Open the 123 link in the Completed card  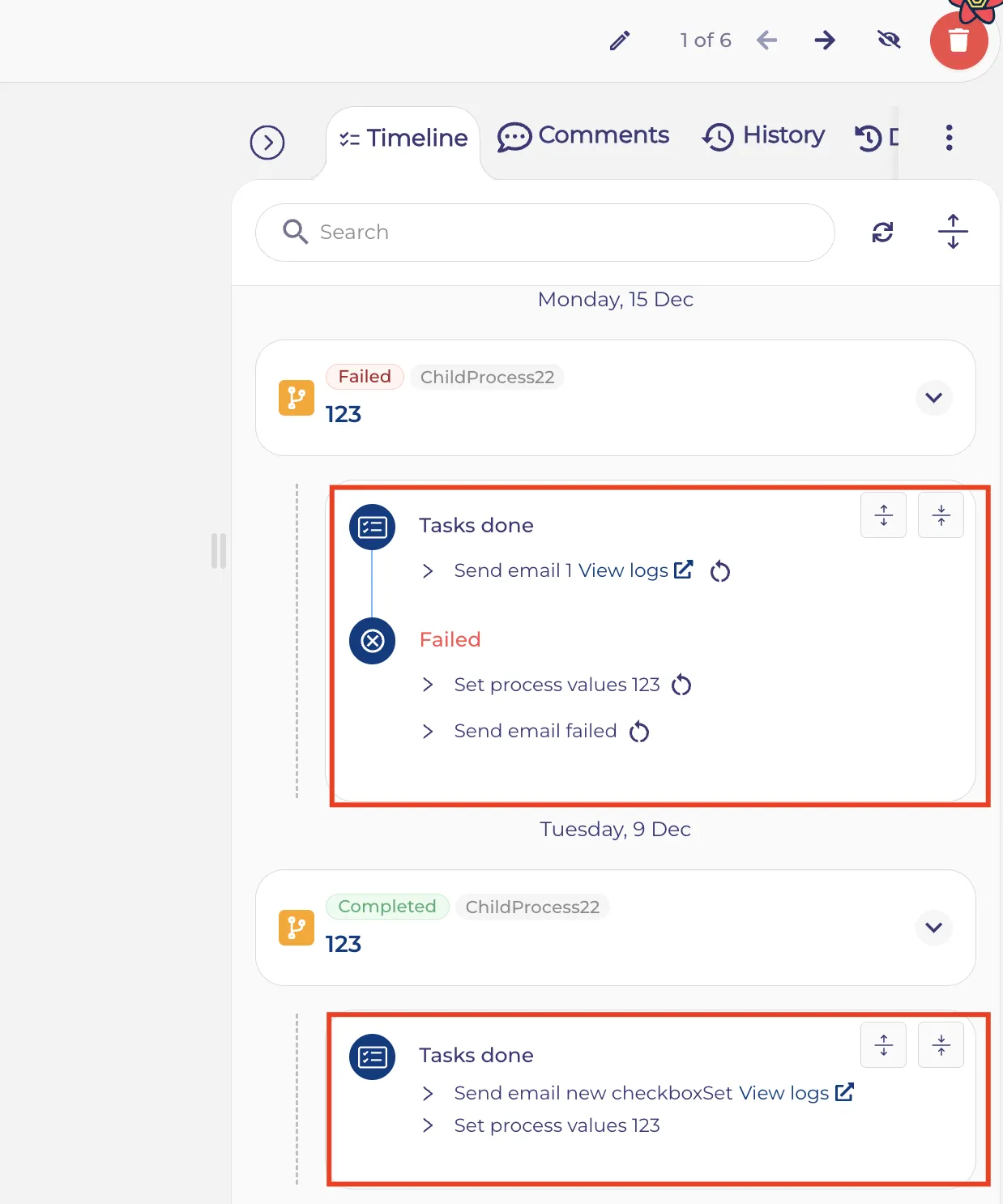click(x=344, y=945)
